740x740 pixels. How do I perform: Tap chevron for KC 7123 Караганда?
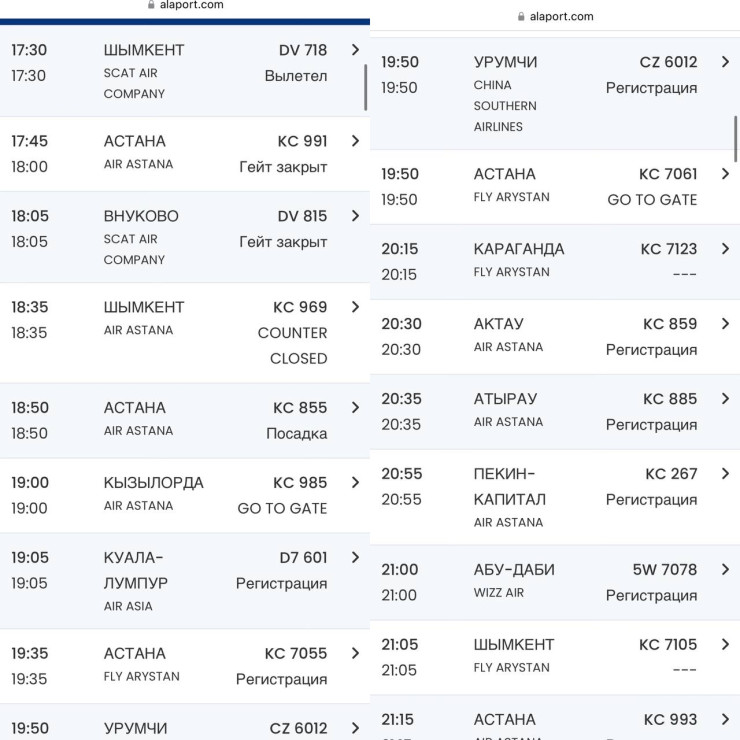pyautogui.click(x=725, y=249)
